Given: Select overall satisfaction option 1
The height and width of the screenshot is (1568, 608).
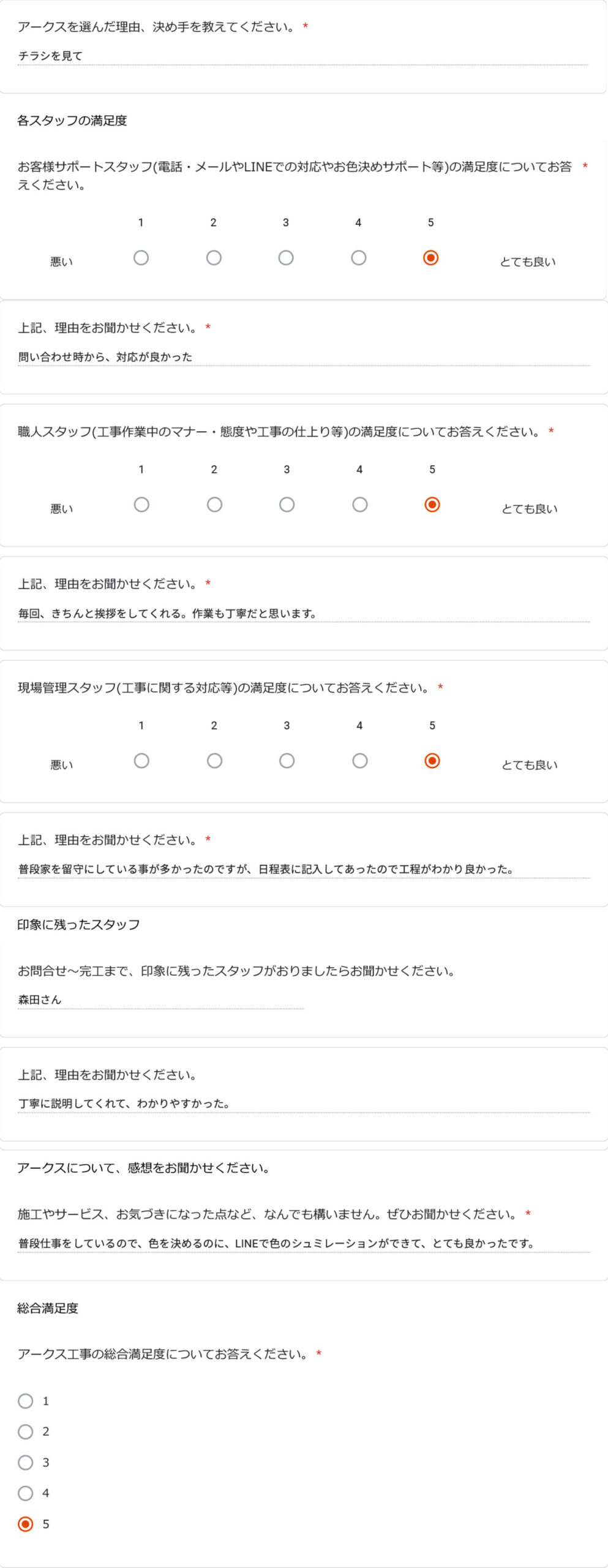Looking at the screenshot, I should (x=26, y=1401).
